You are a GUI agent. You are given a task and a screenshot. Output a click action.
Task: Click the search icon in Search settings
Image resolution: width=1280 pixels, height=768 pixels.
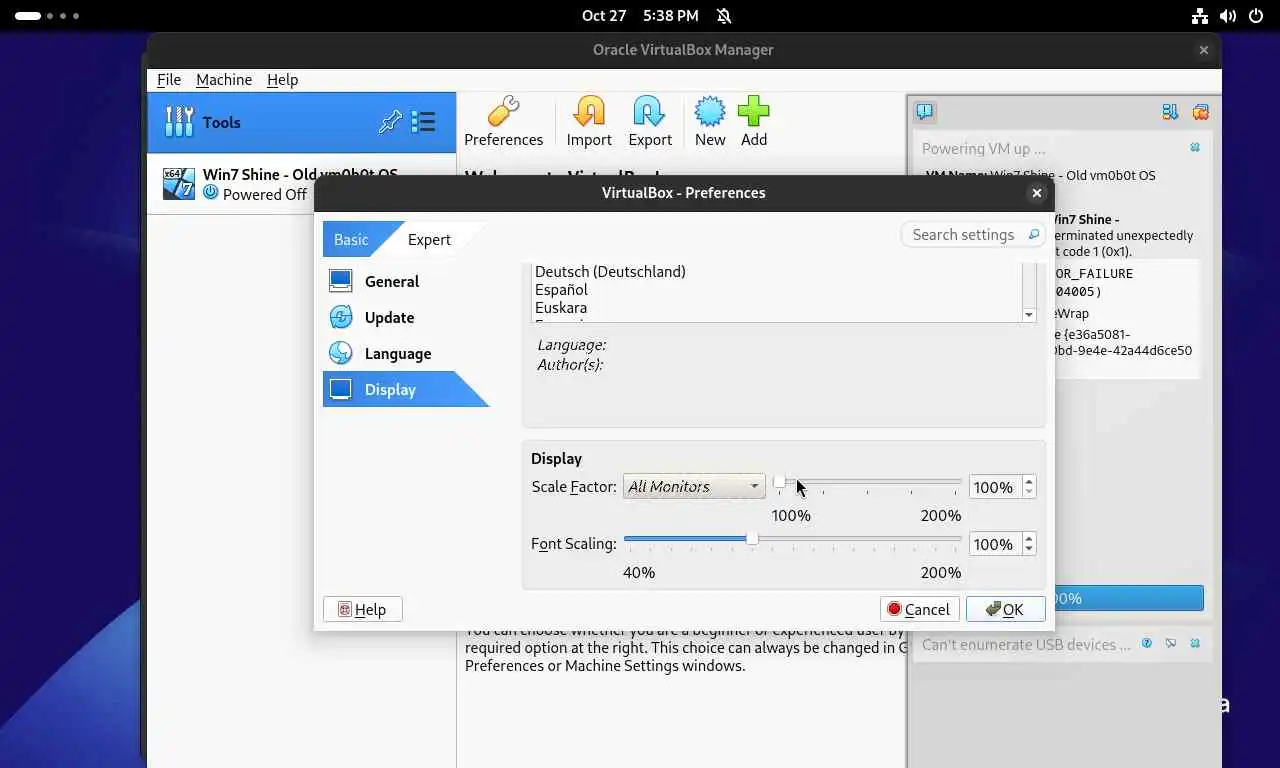1034,234
